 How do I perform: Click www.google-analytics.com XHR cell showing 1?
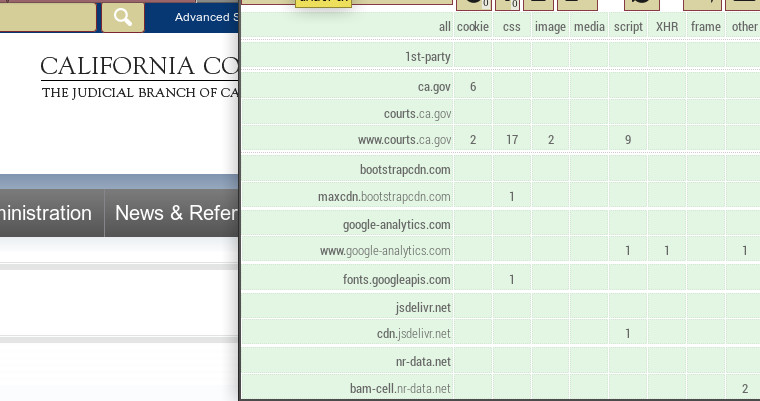[667, 251]
